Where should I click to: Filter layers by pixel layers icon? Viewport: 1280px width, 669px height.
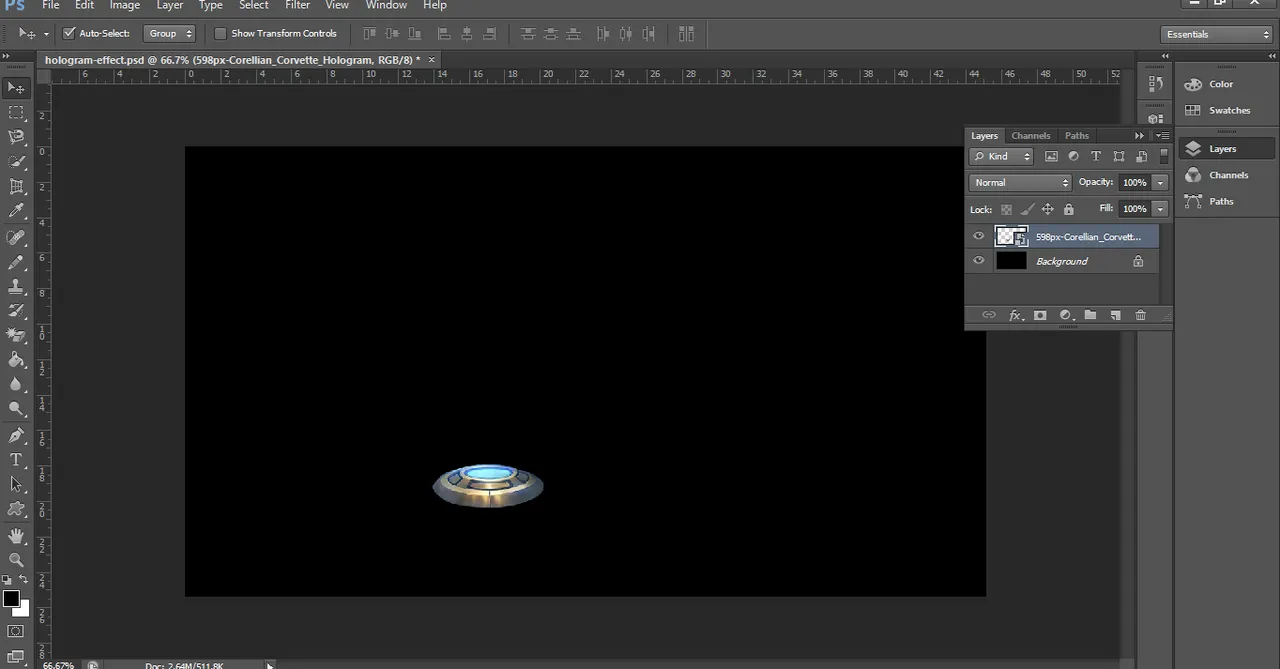coord(1051,156)
